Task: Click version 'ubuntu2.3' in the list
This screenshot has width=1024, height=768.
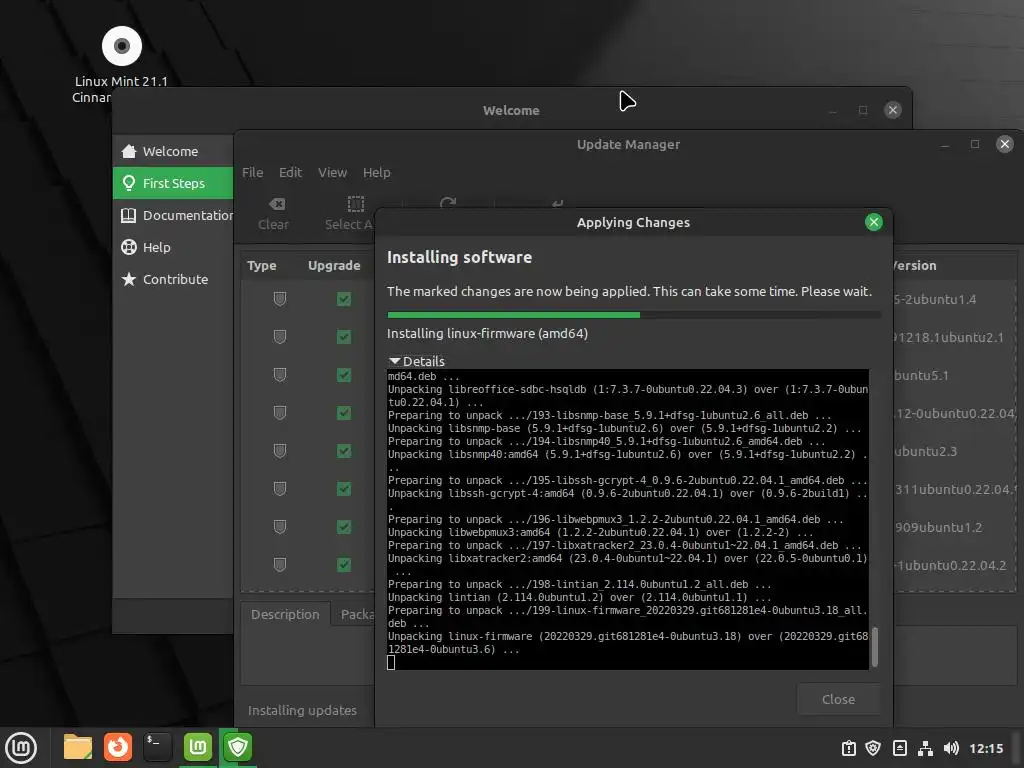Action: coord(925,451)
